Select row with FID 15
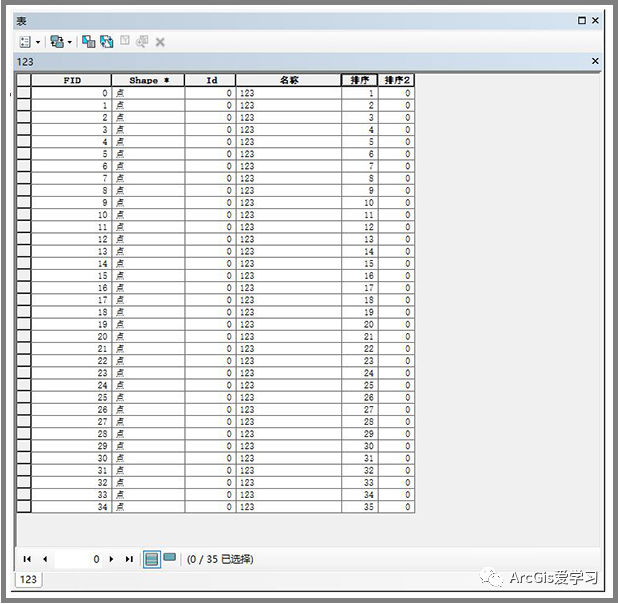This screenshot has height=604, width=618. click(x=24, y=276)
